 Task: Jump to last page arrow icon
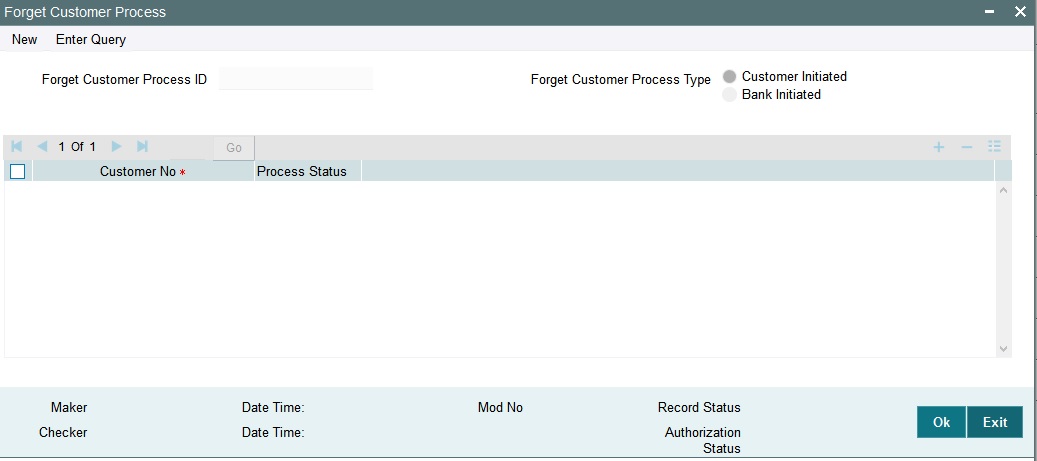(142, 146)
